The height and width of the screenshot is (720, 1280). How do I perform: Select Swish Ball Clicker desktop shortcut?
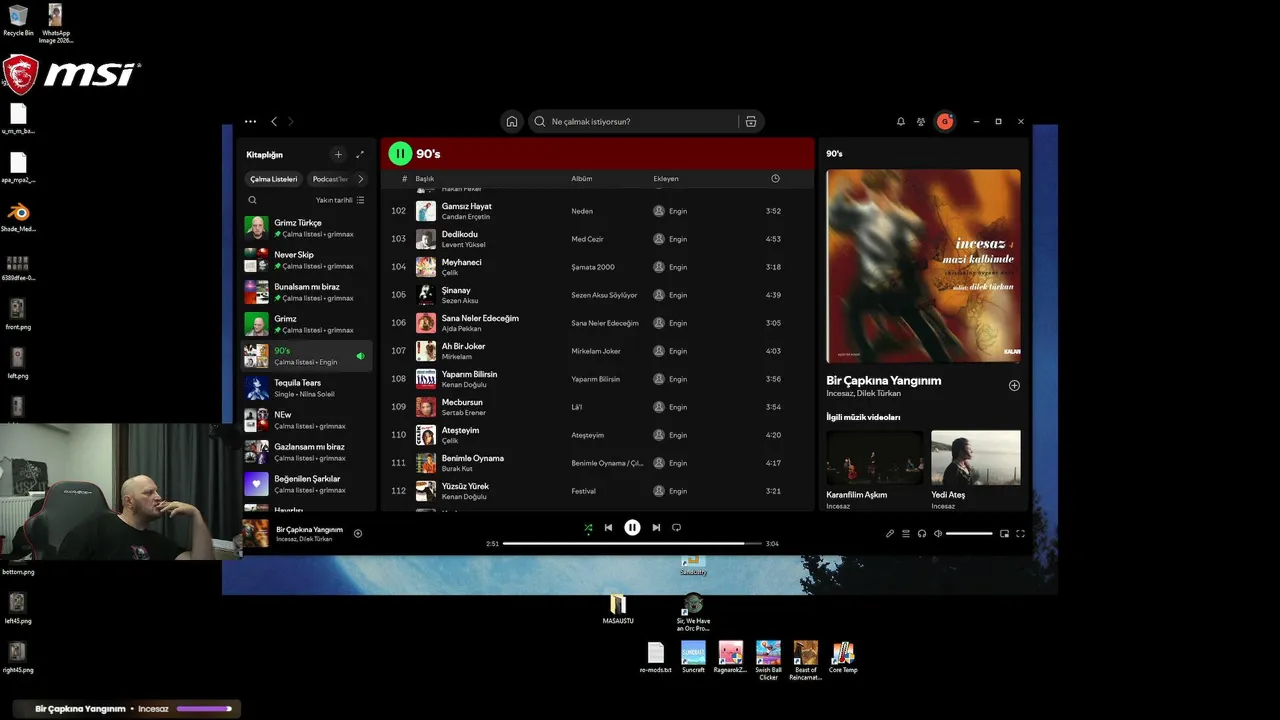(768, 660)
